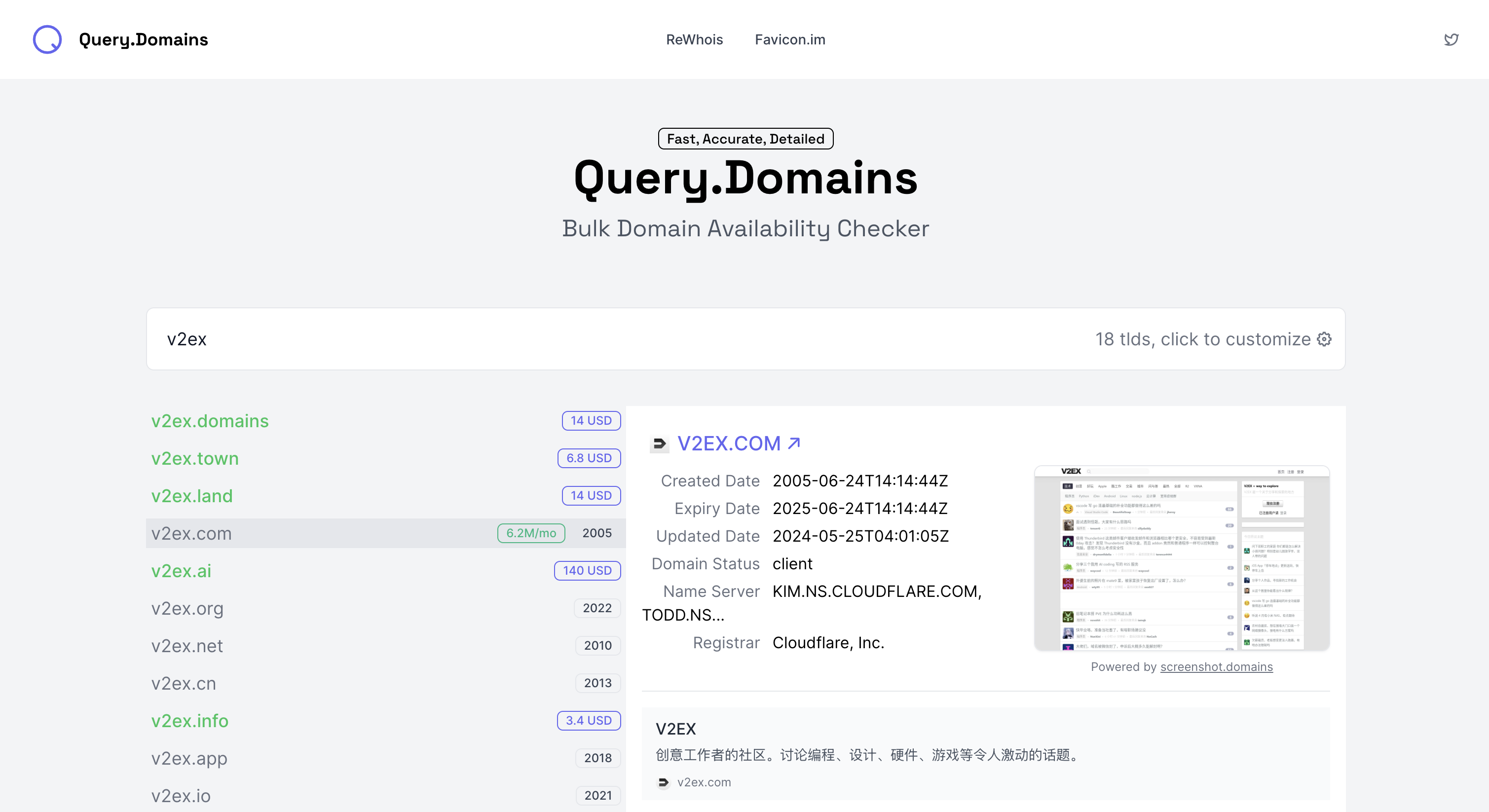This screenshot has width=1489, height=812.
Task: Click the 3.4 USD price badge
Action: point(589,721)
